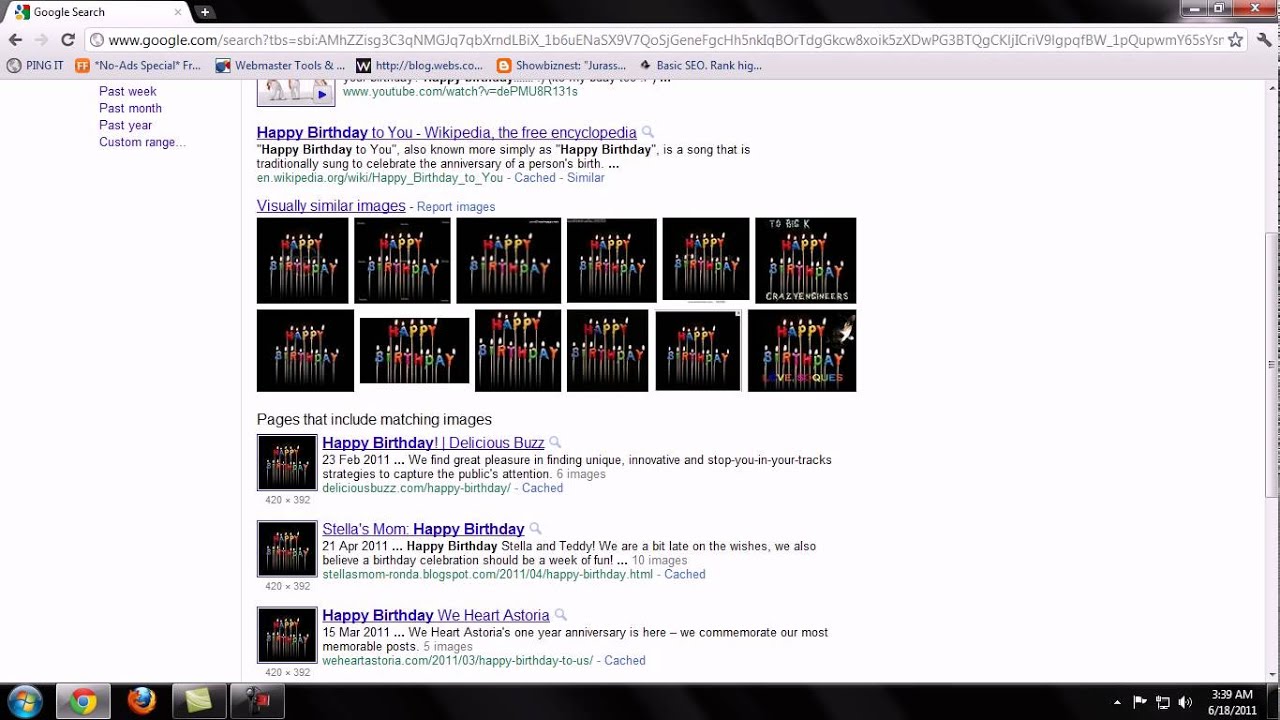Open Cached link for weheartastoria.com result
Viewport: 1280px width, 720px height.
pyautogui.click(x=625, y=660)
